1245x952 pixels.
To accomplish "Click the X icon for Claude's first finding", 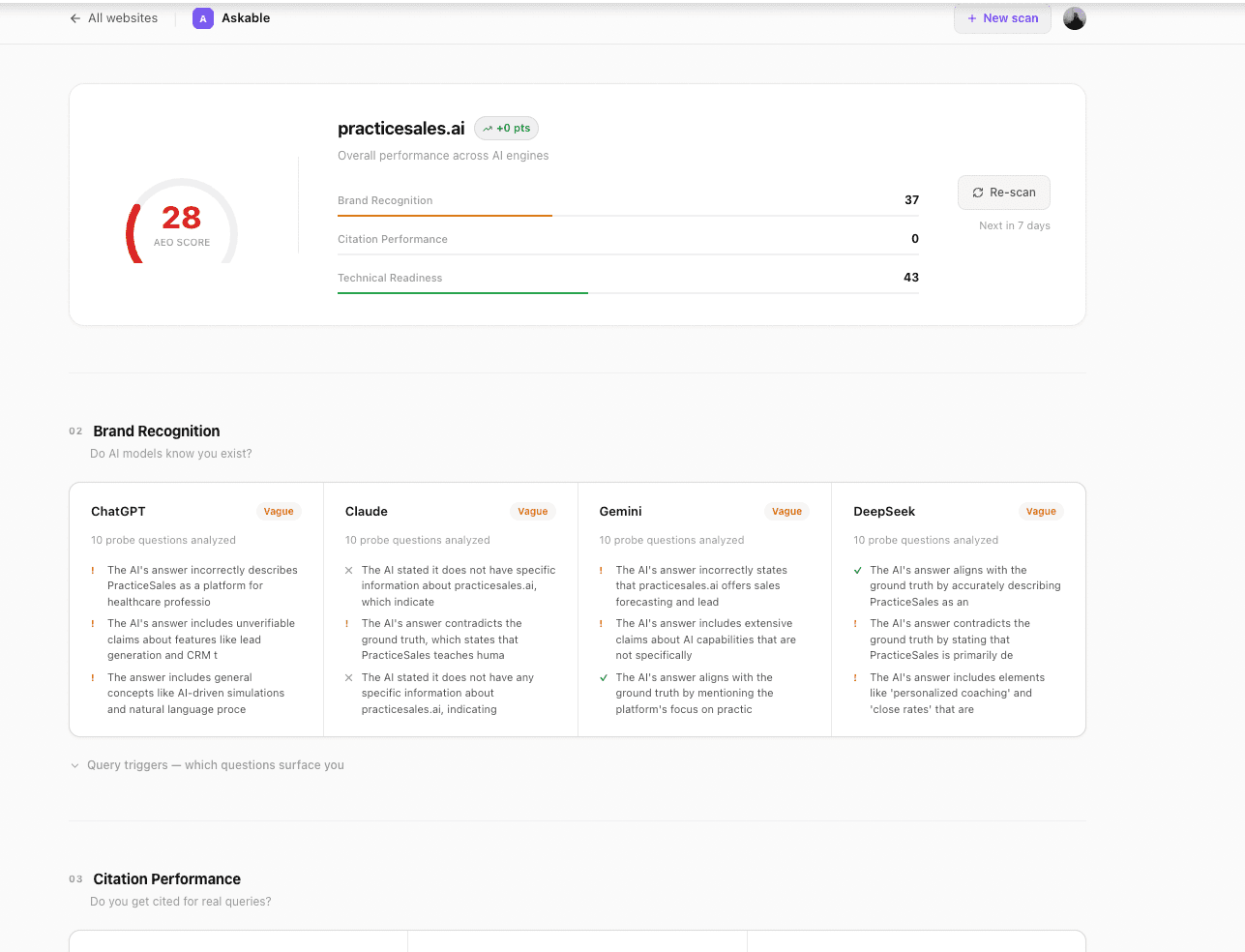I will pyautogui.click(x=348, y=571).
